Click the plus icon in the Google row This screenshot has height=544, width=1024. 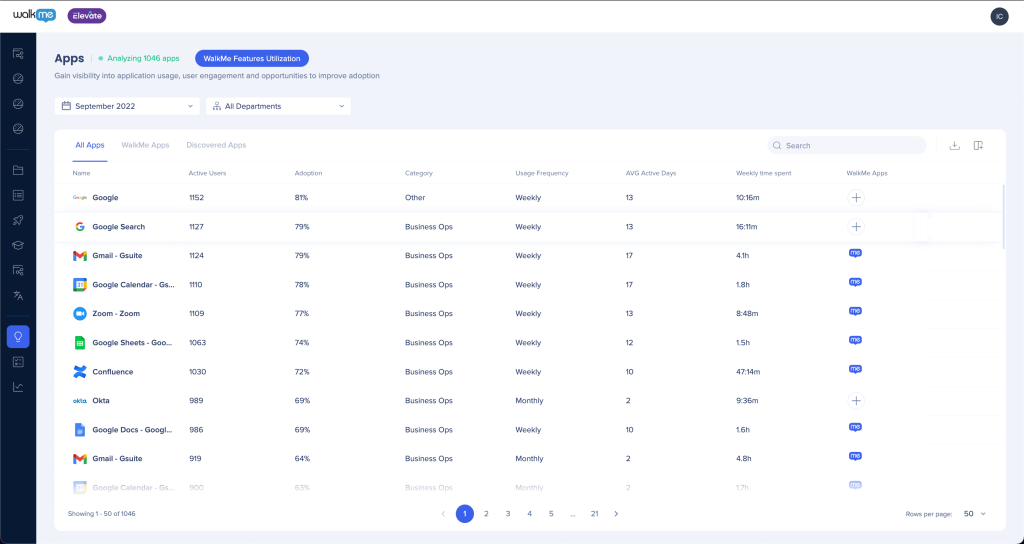[x=856, y=198]
